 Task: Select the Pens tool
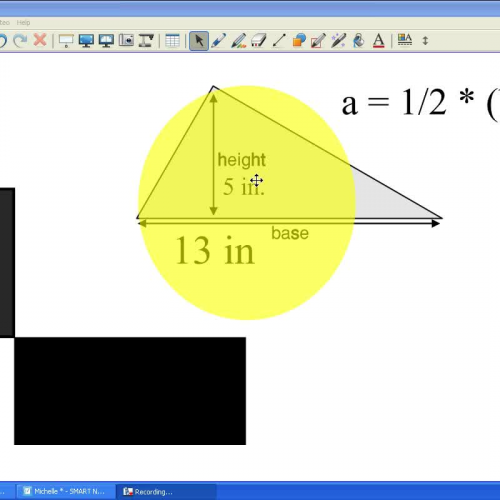pyautogui.click(x=219, y=41)
